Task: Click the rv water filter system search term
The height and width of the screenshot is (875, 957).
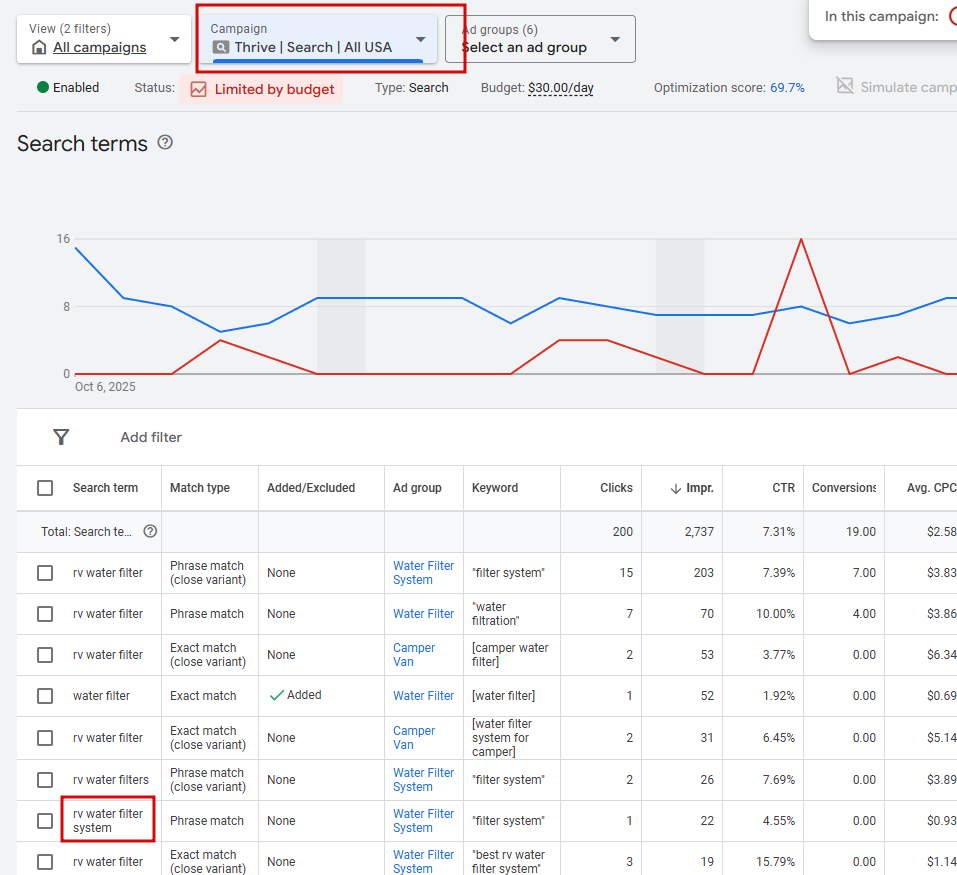Action: pyautogui.click(x=107, y=821)
